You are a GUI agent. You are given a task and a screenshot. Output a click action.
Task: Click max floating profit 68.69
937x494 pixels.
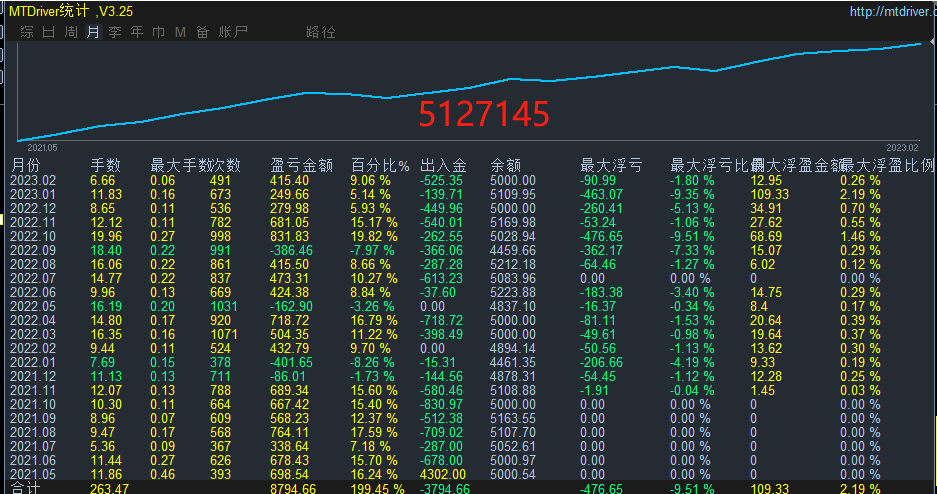(x=767, y=237)
